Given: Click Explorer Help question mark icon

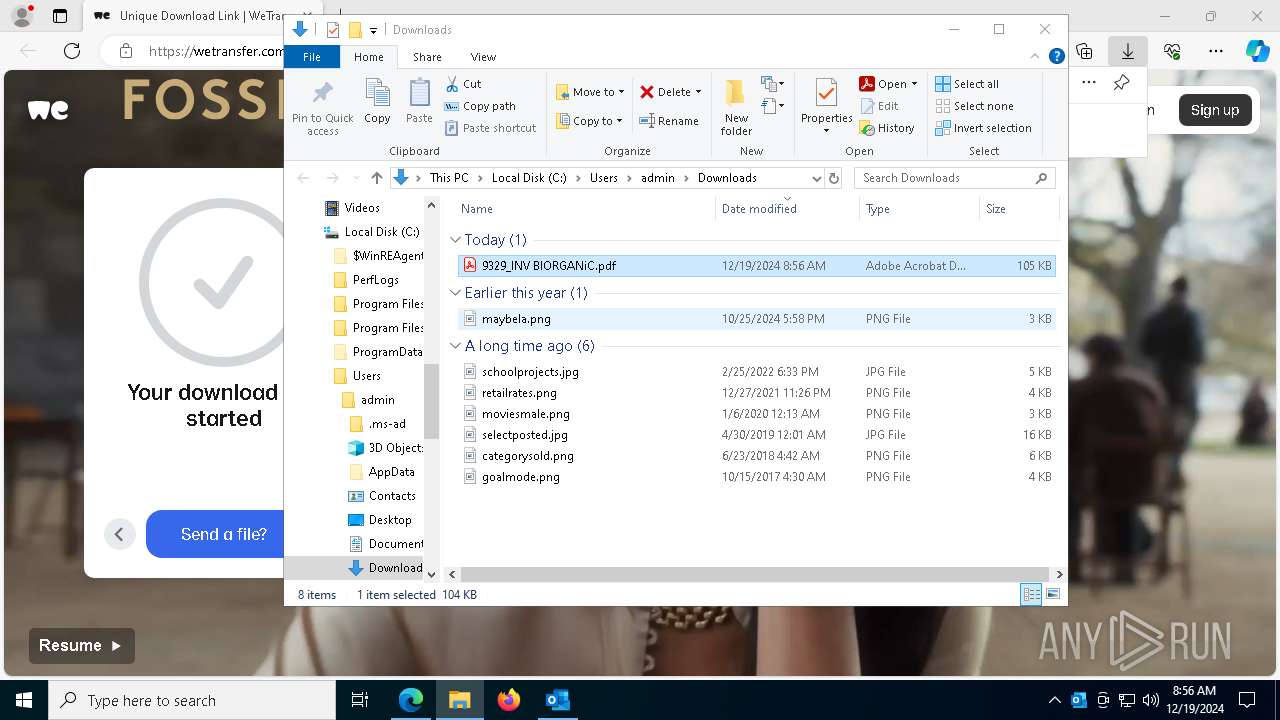Looking at the screenshot, I should 1056,57.
